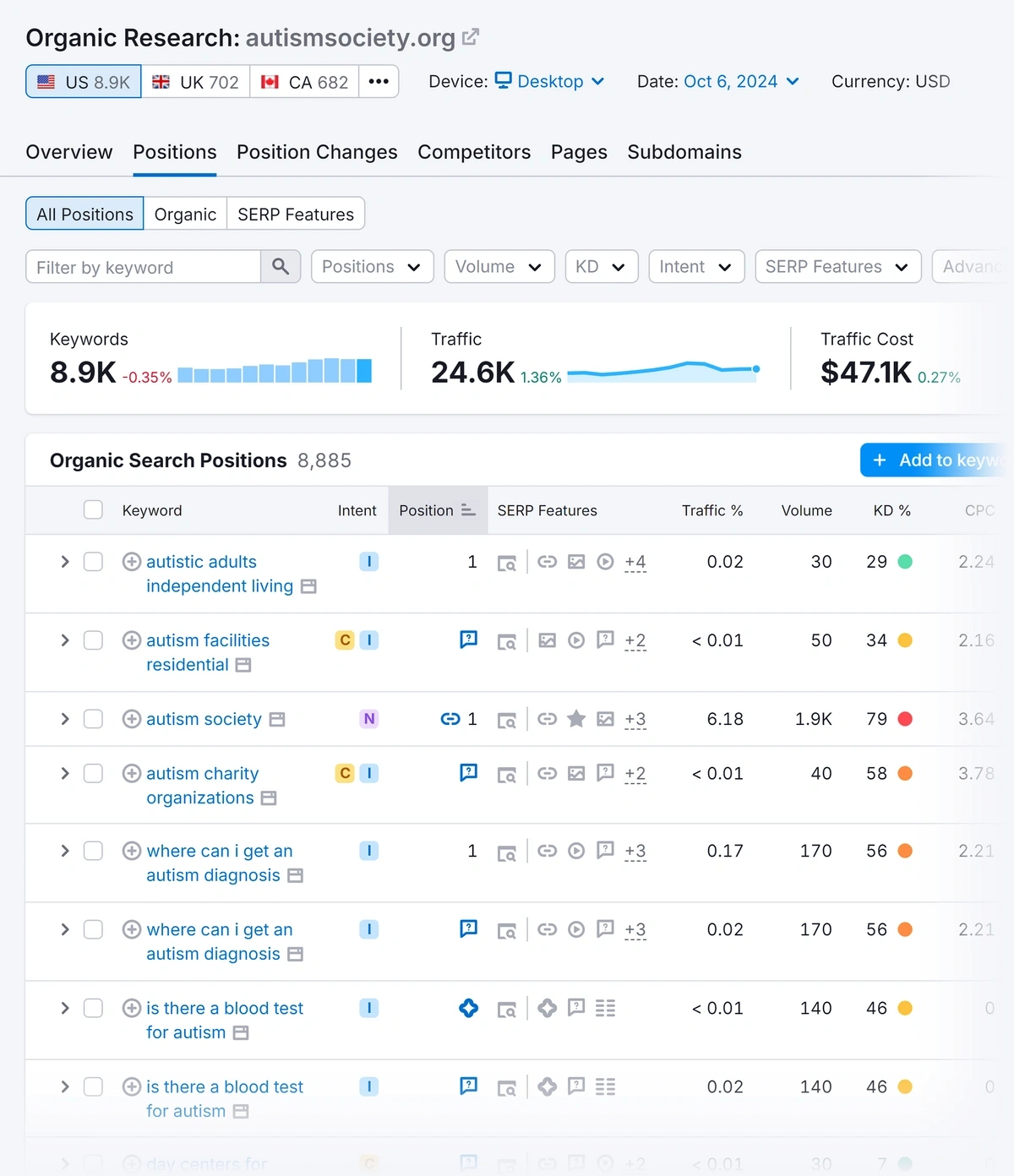
Task: Toggle the select-all checkbox in table header
Action: click(93, 509)
